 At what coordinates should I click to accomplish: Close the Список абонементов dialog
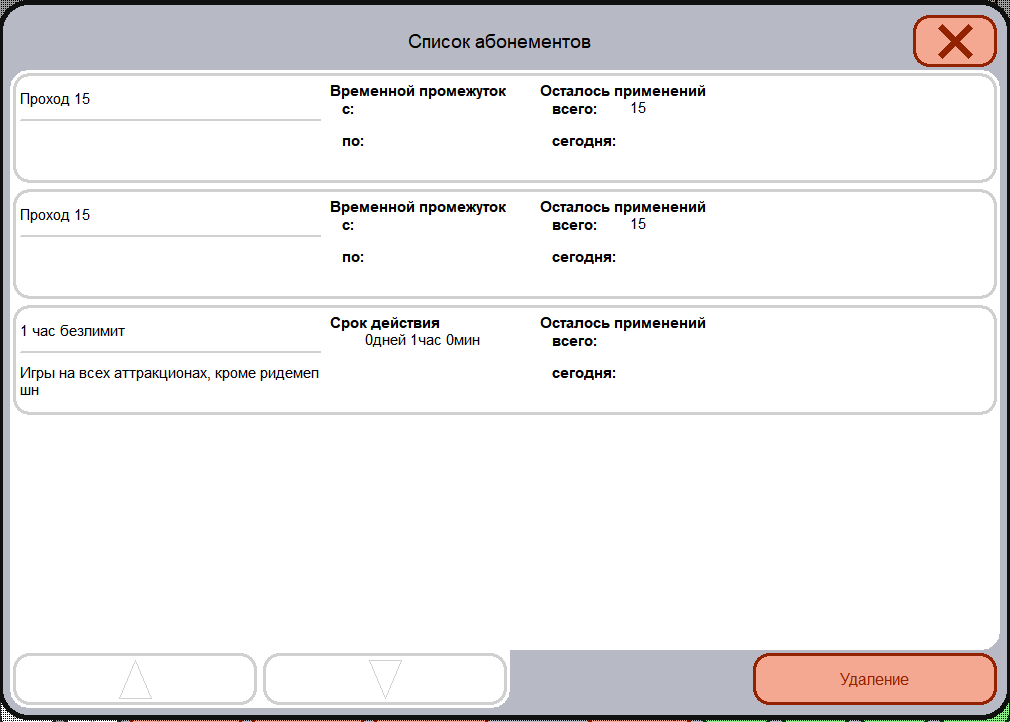click(x=955, y=41)
